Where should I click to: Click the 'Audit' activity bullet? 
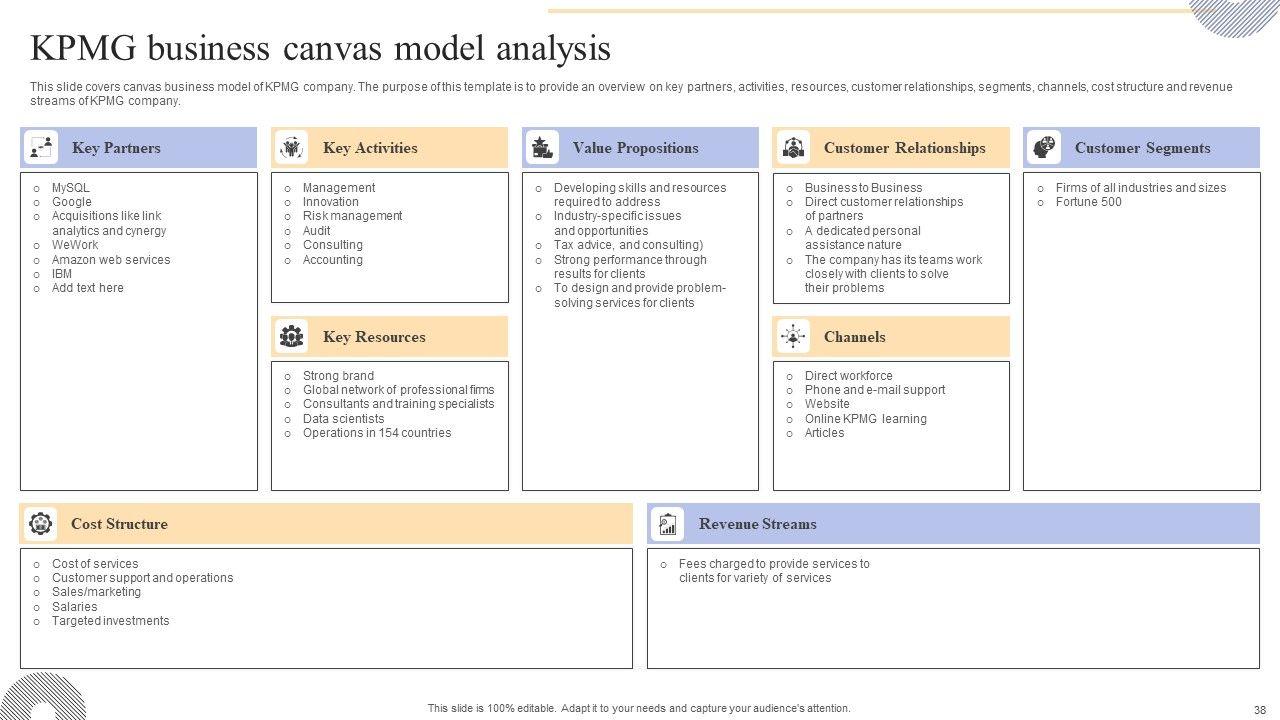coord(317,231)
